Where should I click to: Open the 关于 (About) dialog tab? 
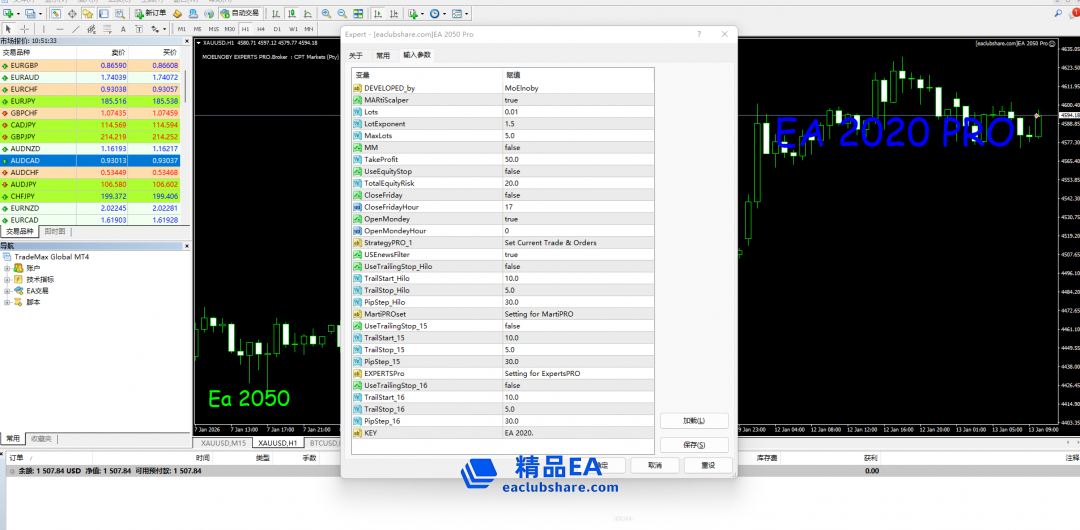pos(356,55)
